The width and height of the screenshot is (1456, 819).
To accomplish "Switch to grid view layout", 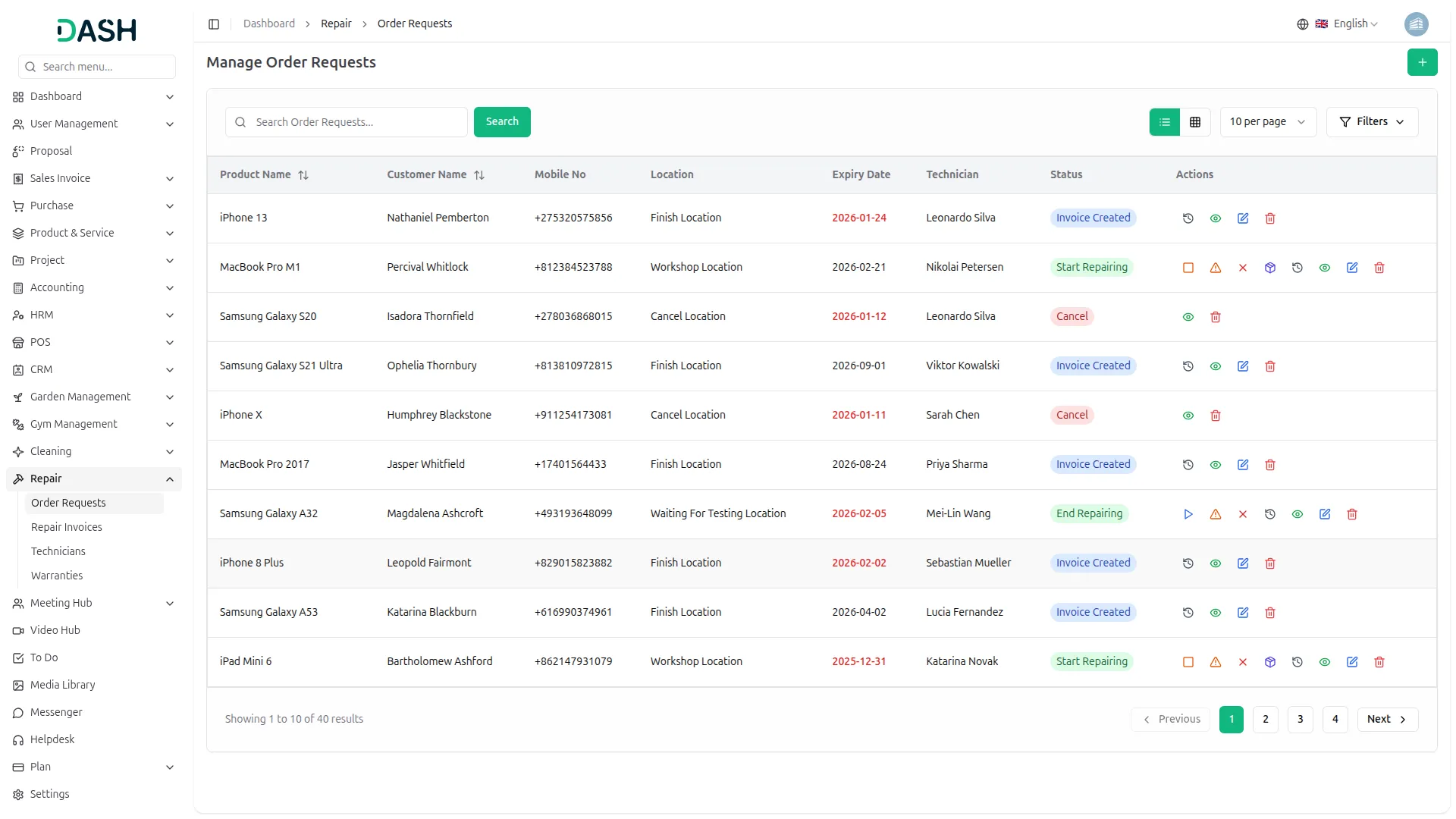I will pyautogui.click(x=1195, y=122).
